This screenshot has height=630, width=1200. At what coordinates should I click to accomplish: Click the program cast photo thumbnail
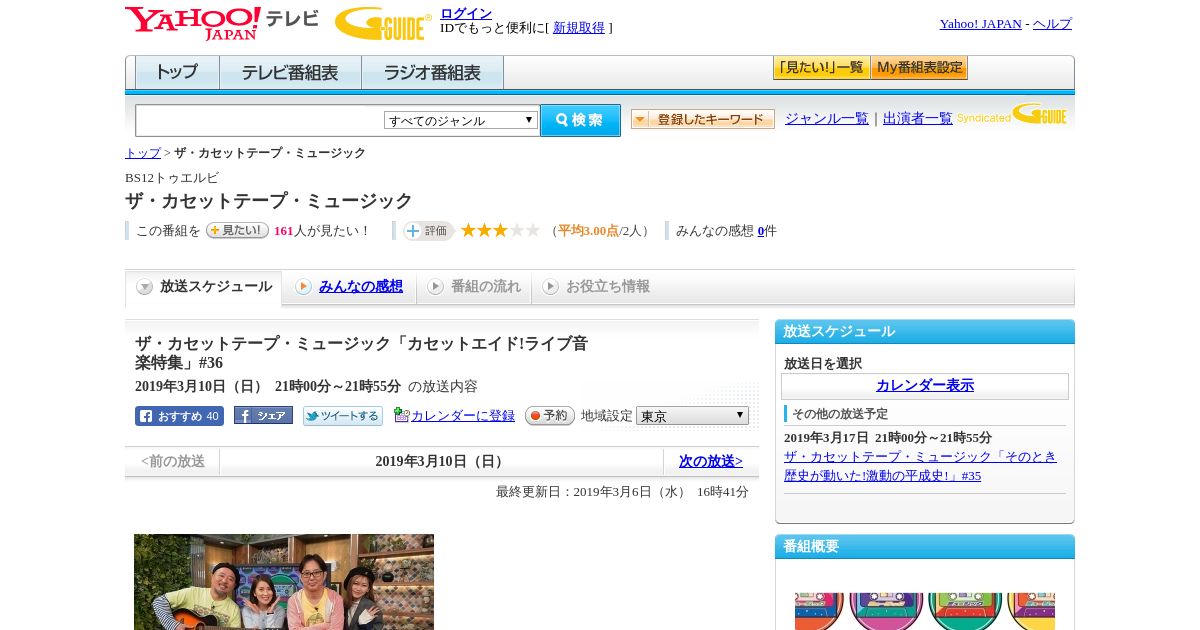click(x=284, y=582)
